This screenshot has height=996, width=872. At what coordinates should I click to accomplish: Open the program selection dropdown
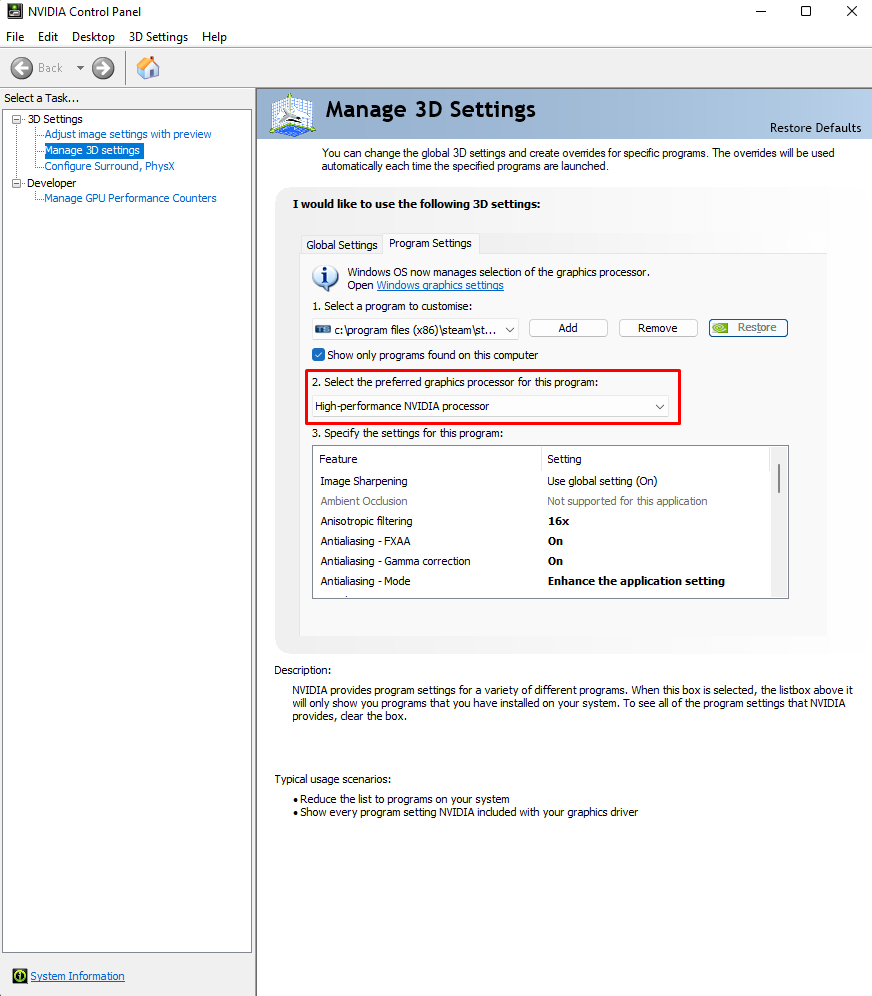pos(415,330)
